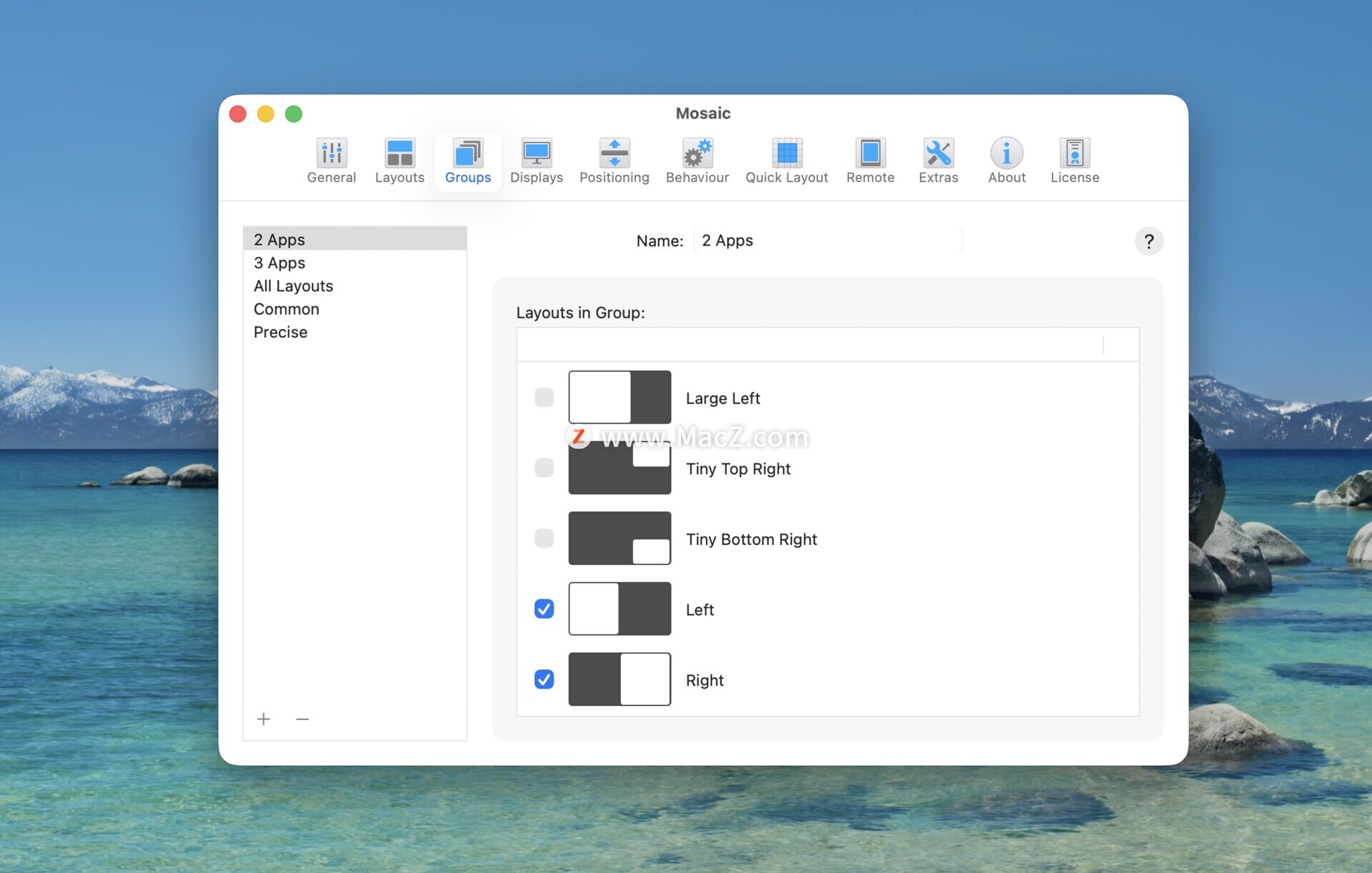Open the License pane
Viewport: 1372px width, 873px height.
1074,161
